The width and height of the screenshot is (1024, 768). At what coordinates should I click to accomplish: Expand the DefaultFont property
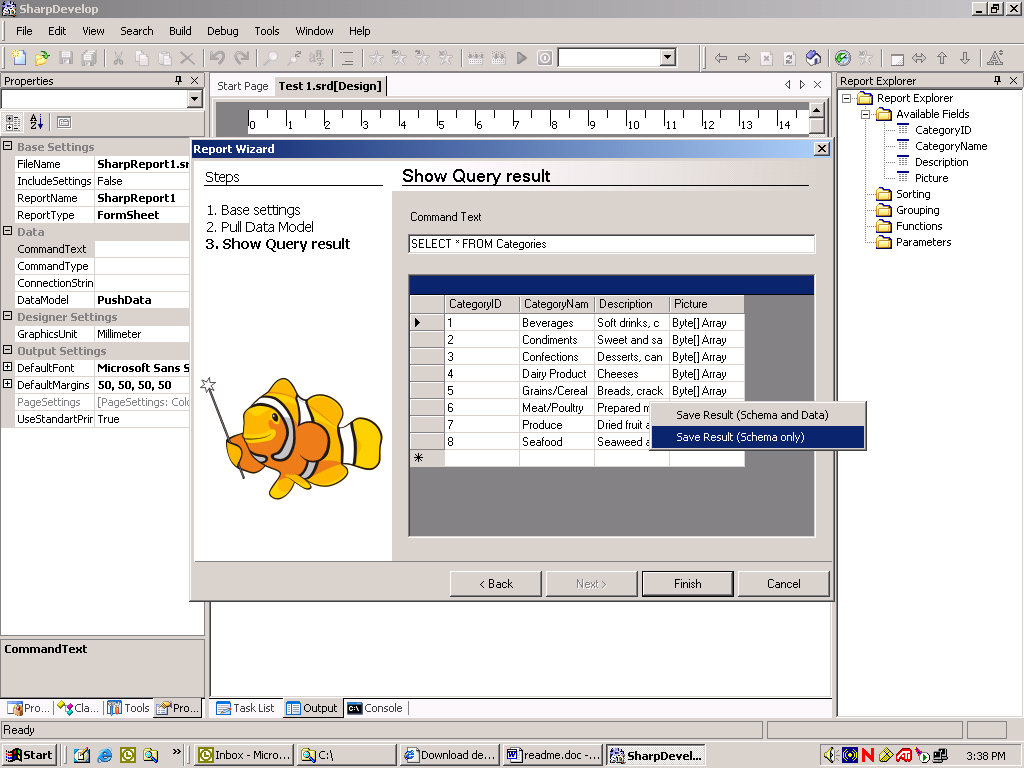[x=8, y=368]
